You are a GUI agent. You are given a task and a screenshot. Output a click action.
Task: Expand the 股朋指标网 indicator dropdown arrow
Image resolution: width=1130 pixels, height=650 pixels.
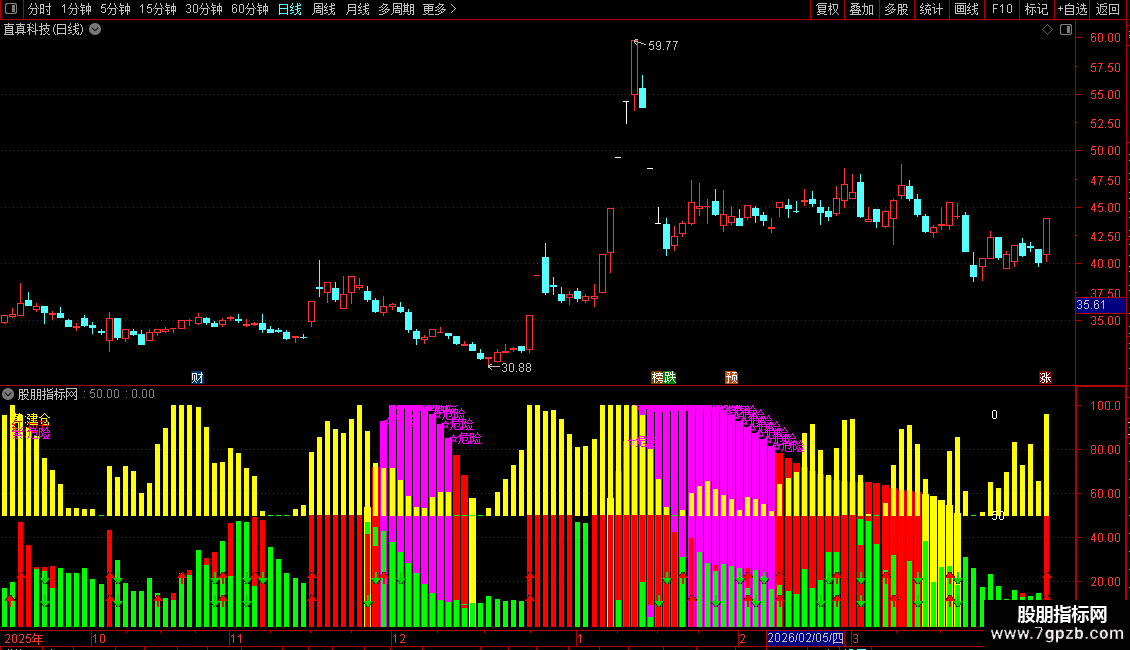click(8, 394)
